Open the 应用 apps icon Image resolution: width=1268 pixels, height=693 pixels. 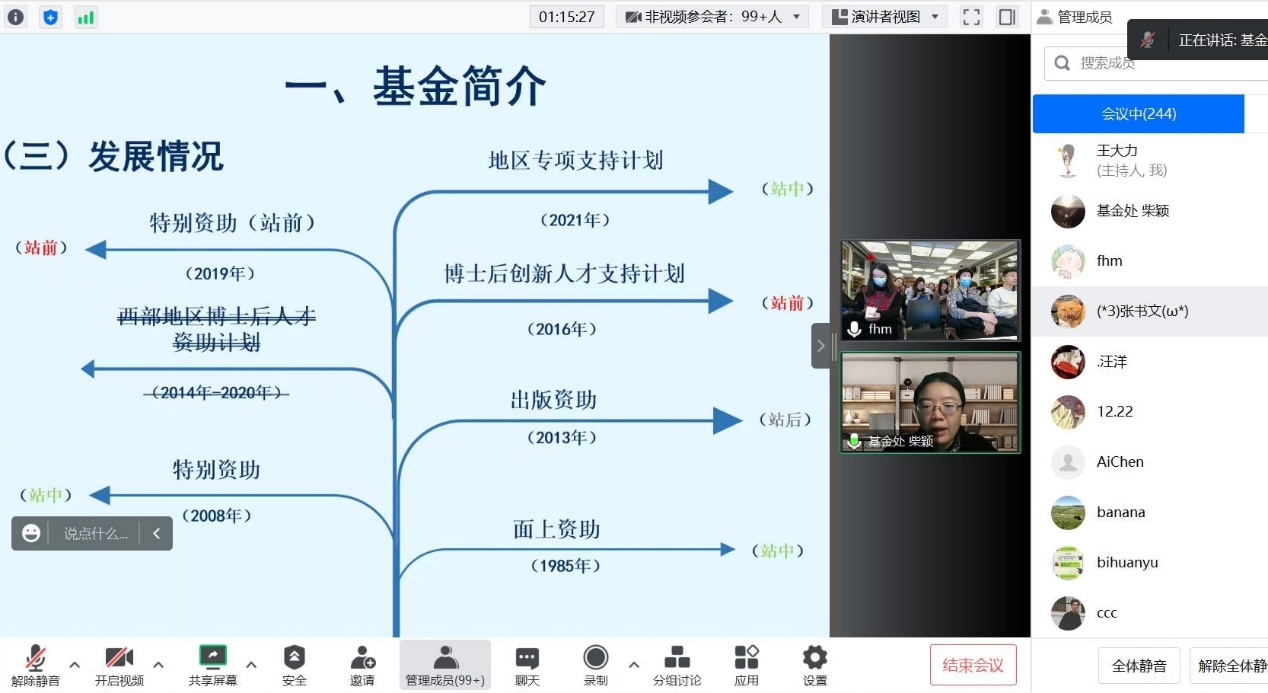pyautogui.click(x=746, y=665)
